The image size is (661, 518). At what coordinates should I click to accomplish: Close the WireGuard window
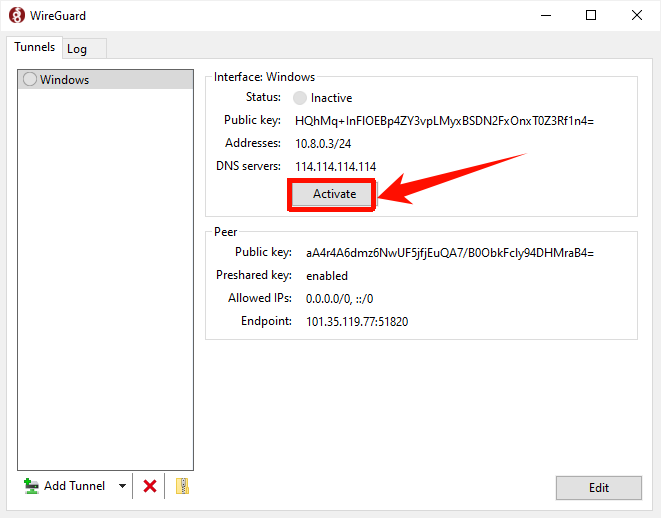click(637, 15)
